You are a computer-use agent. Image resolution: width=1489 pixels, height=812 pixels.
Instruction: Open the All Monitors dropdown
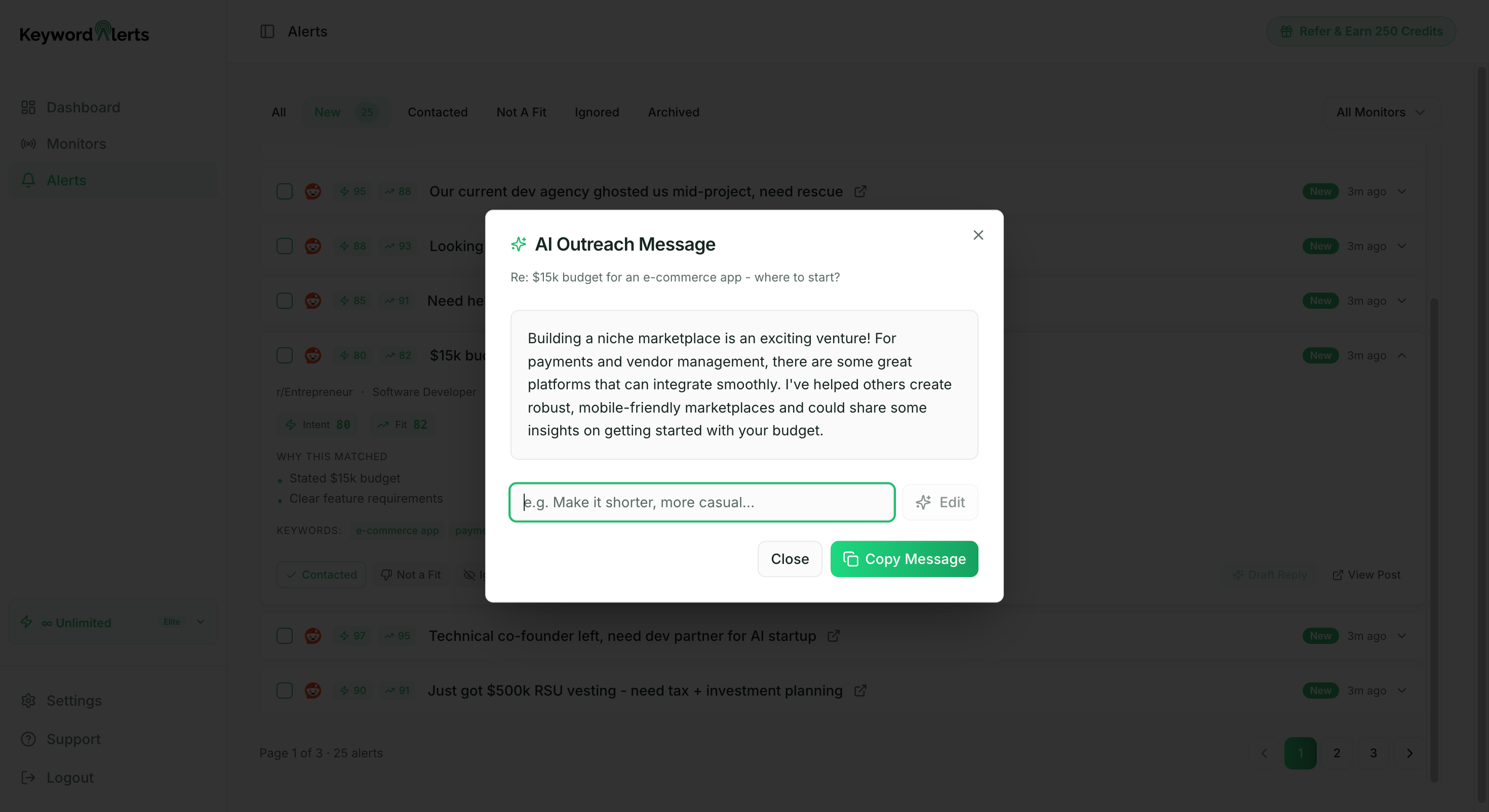(x=1381, y=112)
